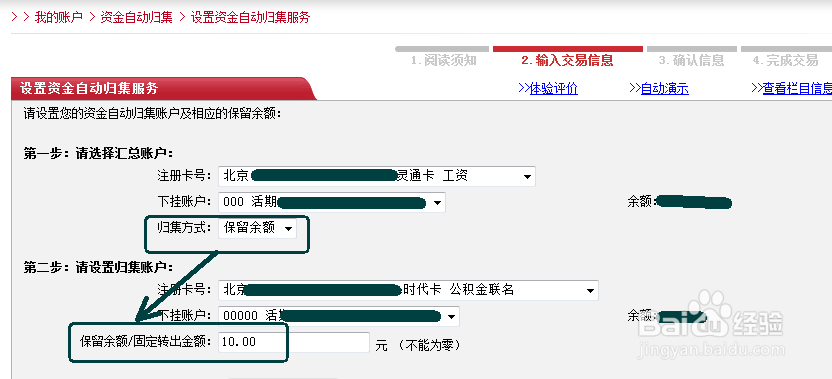Click the 保留余额/固定转出金额 input field
832x379 pixels.
[293, 342]
